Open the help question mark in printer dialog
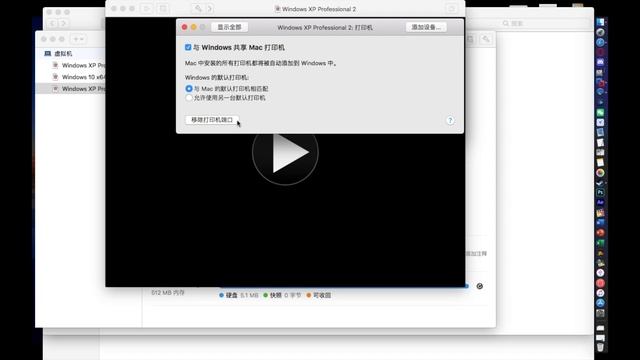Viewport: 640px width, 360px height. click(450, 120)
